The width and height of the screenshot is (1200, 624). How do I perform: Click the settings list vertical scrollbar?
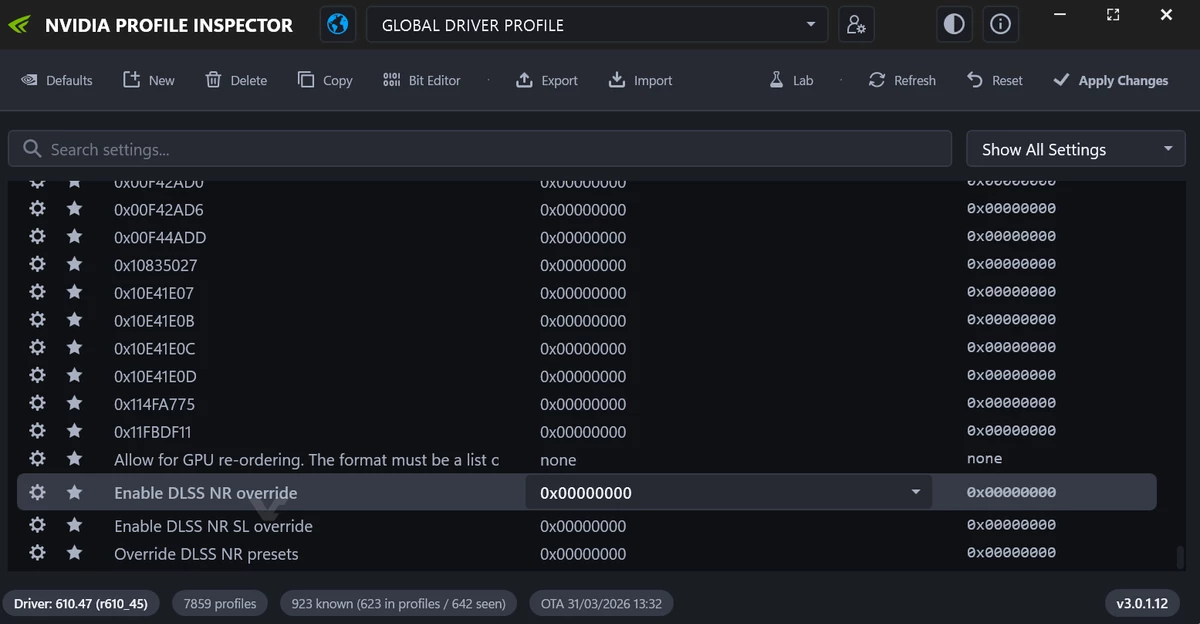1180,557
